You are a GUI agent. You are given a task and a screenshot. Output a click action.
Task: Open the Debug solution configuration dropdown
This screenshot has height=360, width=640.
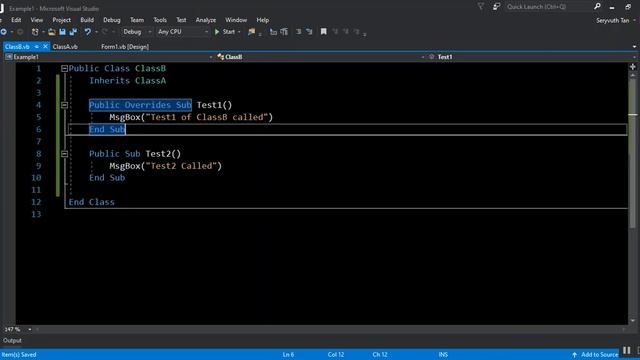(x=137, y=32)
